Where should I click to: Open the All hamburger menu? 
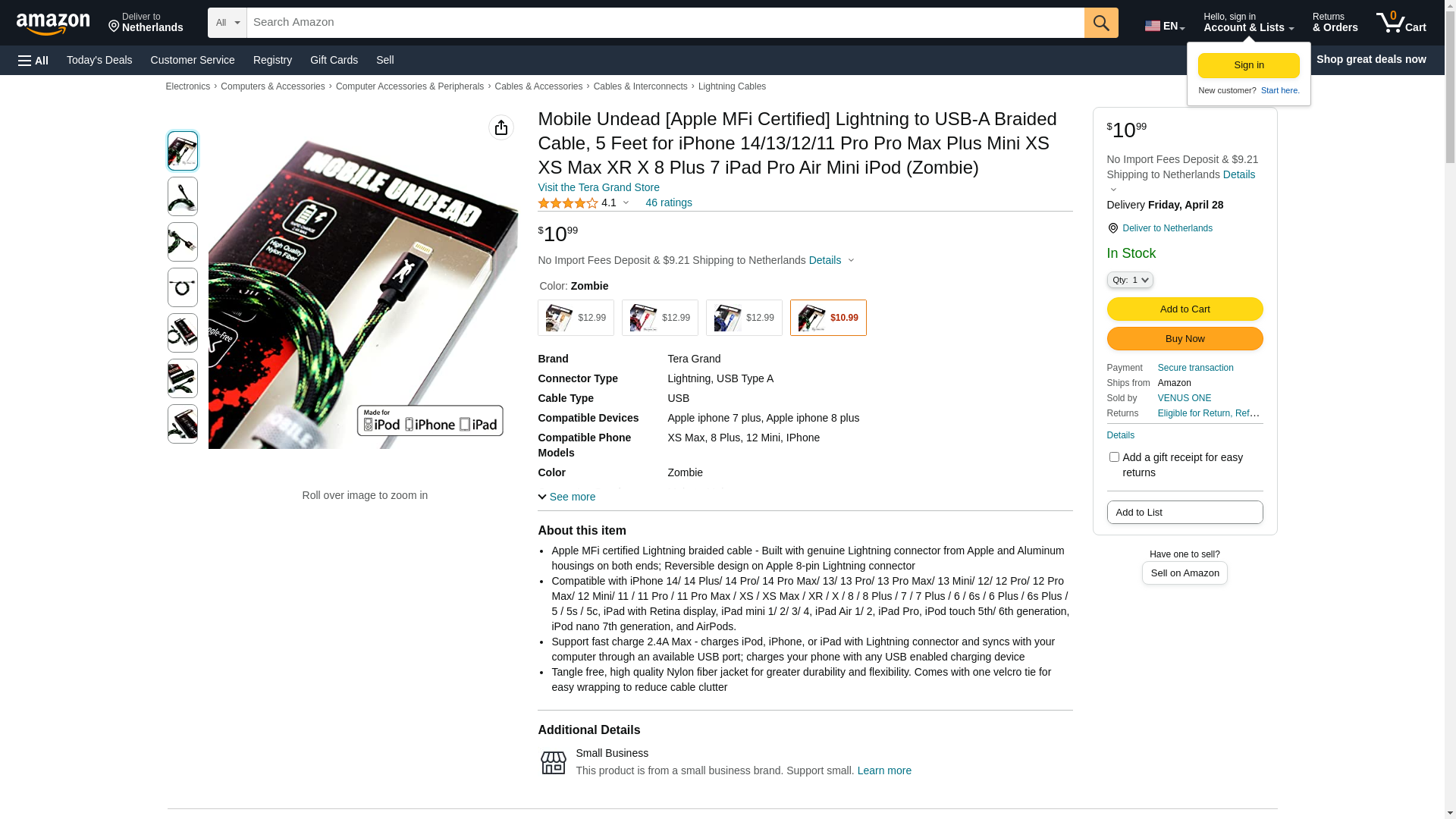click(x=33, y=60)
